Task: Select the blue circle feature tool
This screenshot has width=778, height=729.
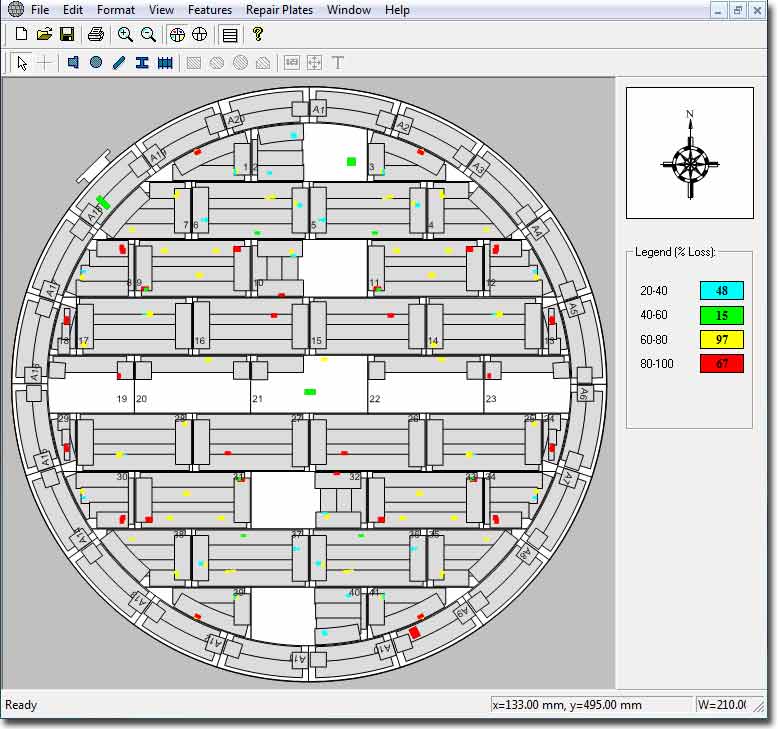Action: click(x=96, y=63)
